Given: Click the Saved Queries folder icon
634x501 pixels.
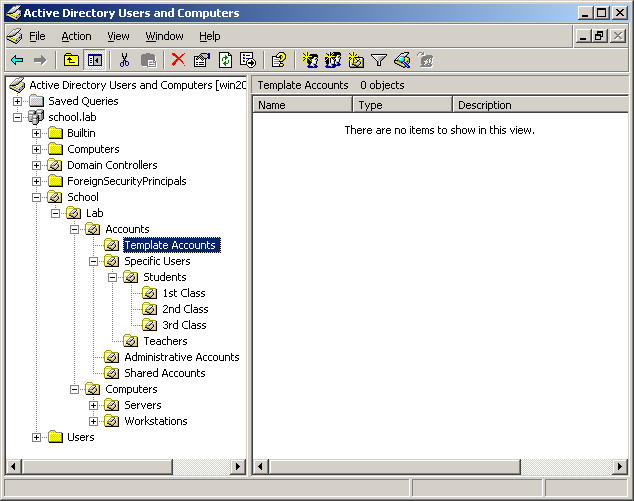Looking at the screenshot, I should (36, 101).
